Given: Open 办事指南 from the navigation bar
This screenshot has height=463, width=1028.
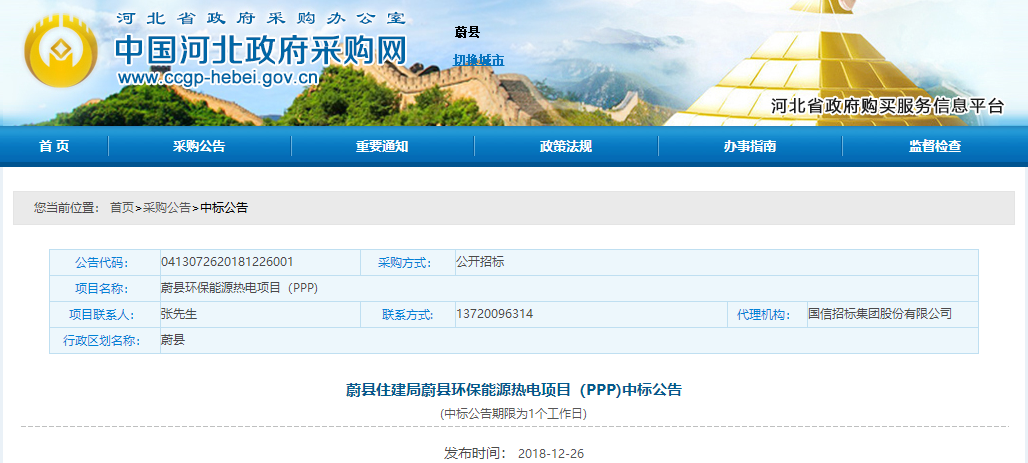Looking at the screenshot, I should pos(750,146).
